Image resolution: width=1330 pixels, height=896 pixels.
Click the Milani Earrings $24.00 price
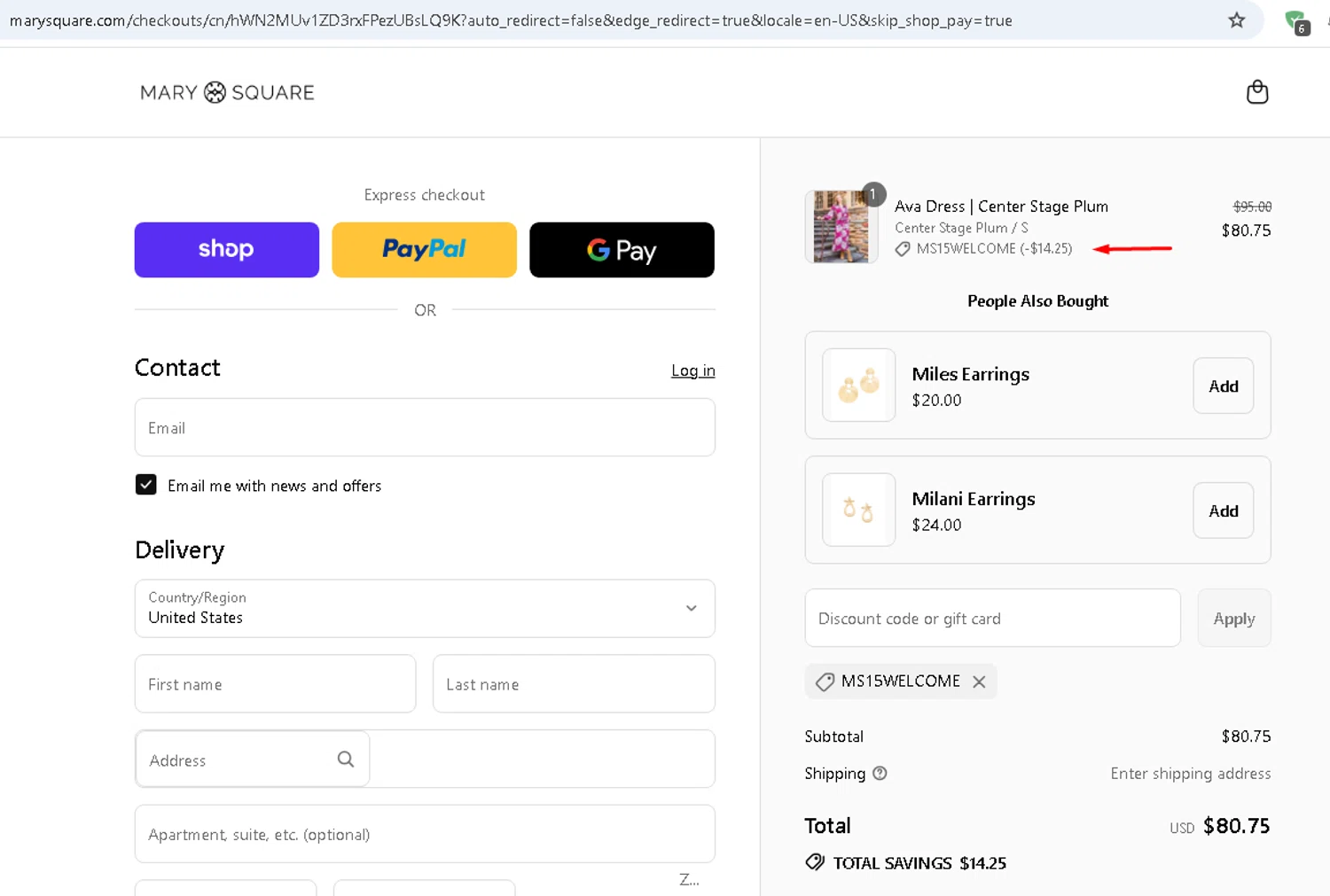click(936, 525)
